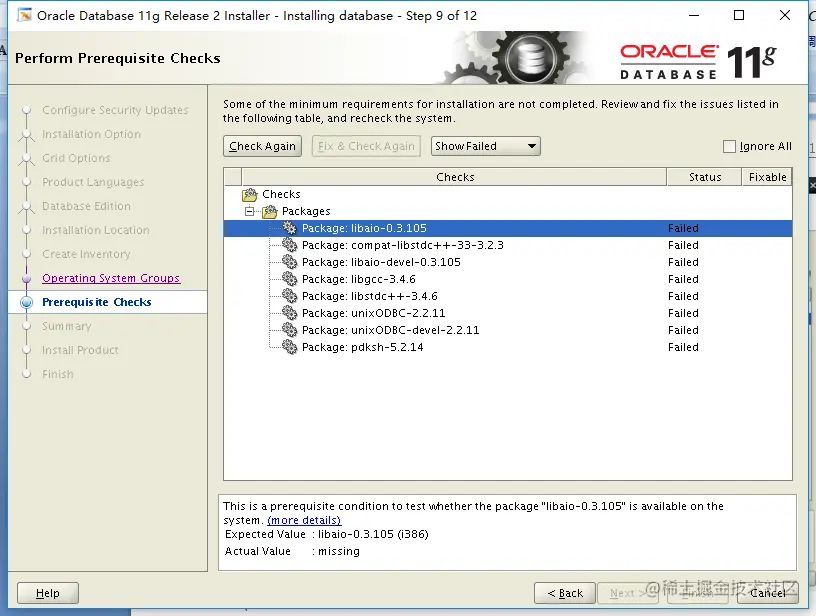Click the gear icon beside unixODBC-2.2.11

tap(289, 313)
